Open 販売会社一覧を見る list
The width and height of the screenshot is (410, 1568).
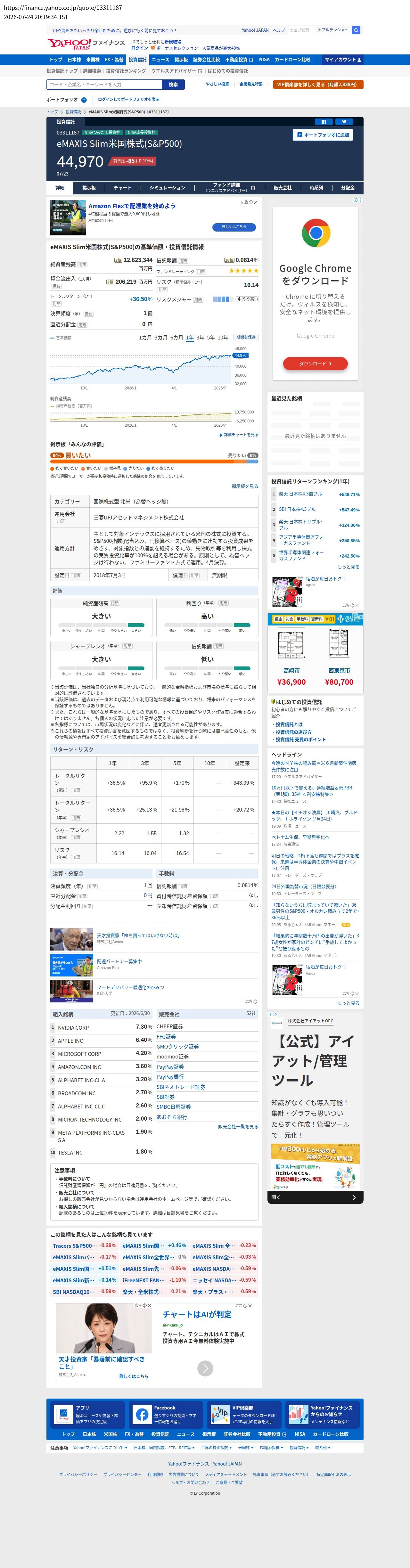238,1127
